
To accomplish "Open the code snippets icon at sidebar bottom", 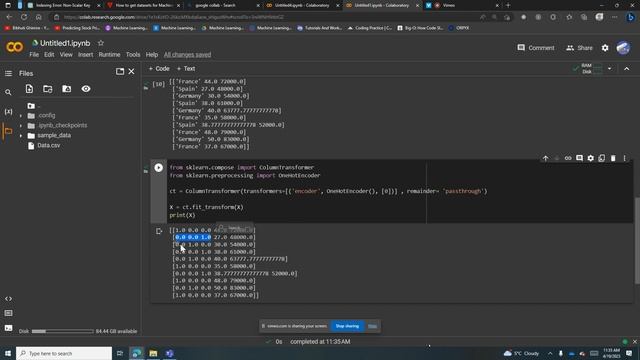I will tap(8, 299).
